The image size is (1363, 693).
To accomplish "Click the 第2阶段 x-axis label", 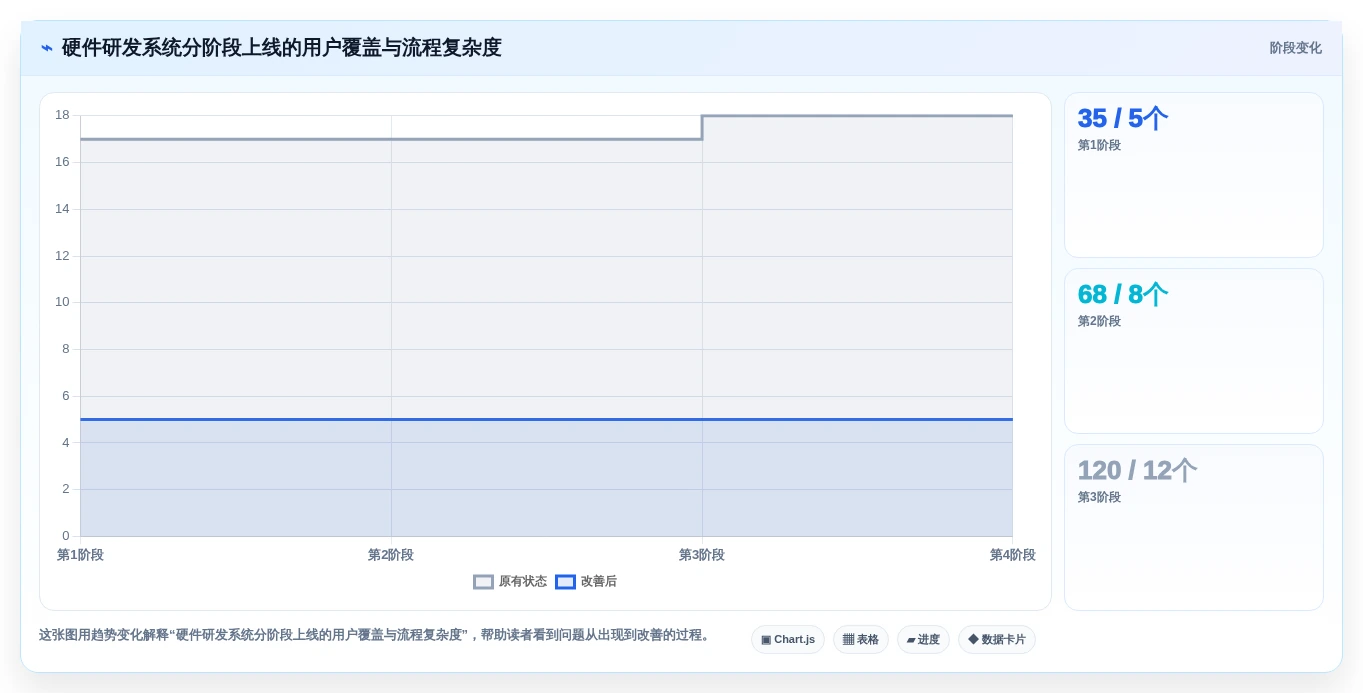I will (391, 555).
